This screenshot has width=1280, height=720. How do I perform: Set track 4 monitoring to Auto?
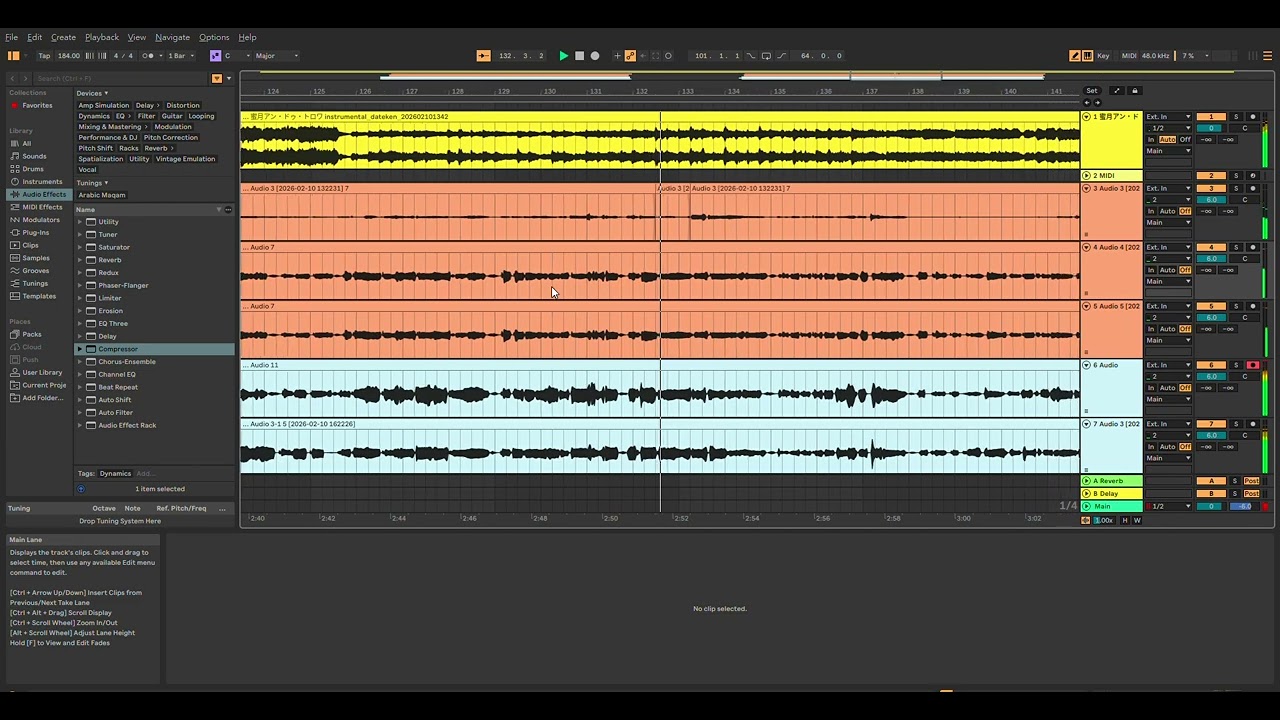1167,270
